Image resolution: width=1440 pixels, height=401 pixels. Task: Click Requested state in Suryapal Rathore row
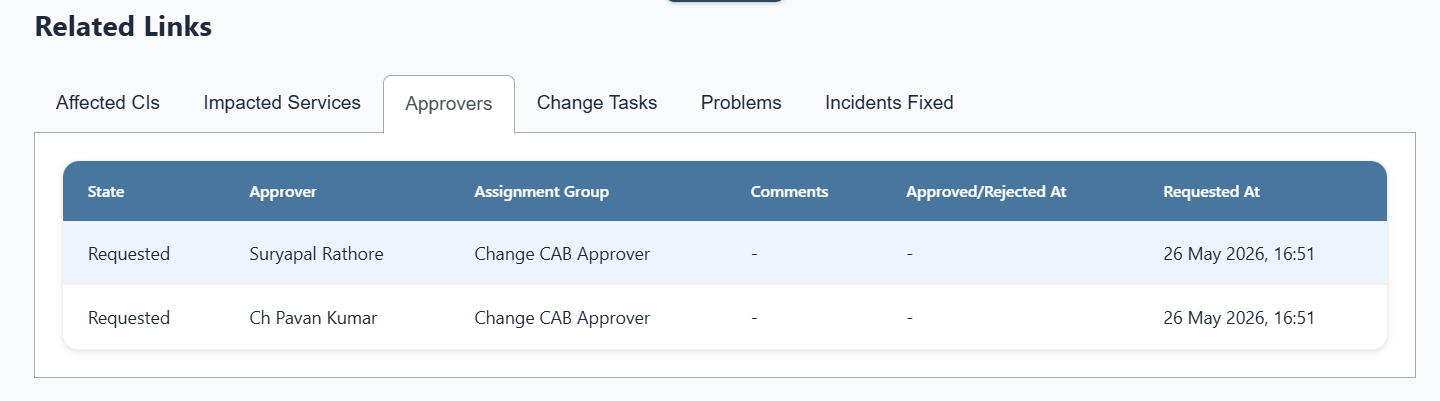[x=129, y=254]
